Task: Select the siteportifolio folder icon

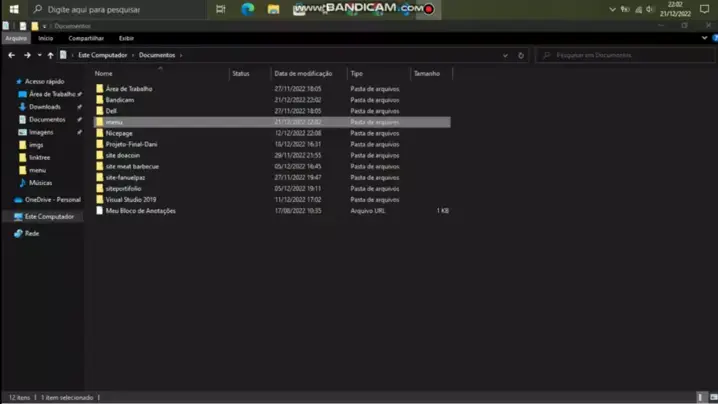Action: pyautogui.click(x=100, y=188)
